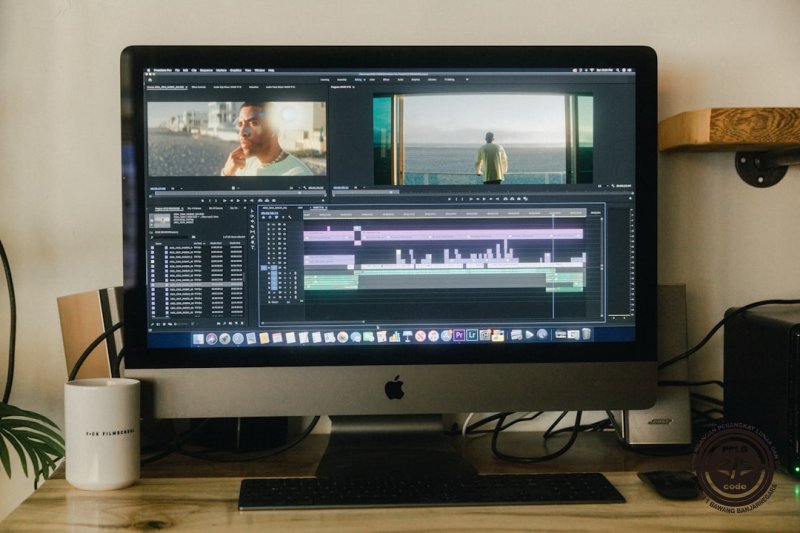Open the Premiere Pro application menu

coord(163,70)
